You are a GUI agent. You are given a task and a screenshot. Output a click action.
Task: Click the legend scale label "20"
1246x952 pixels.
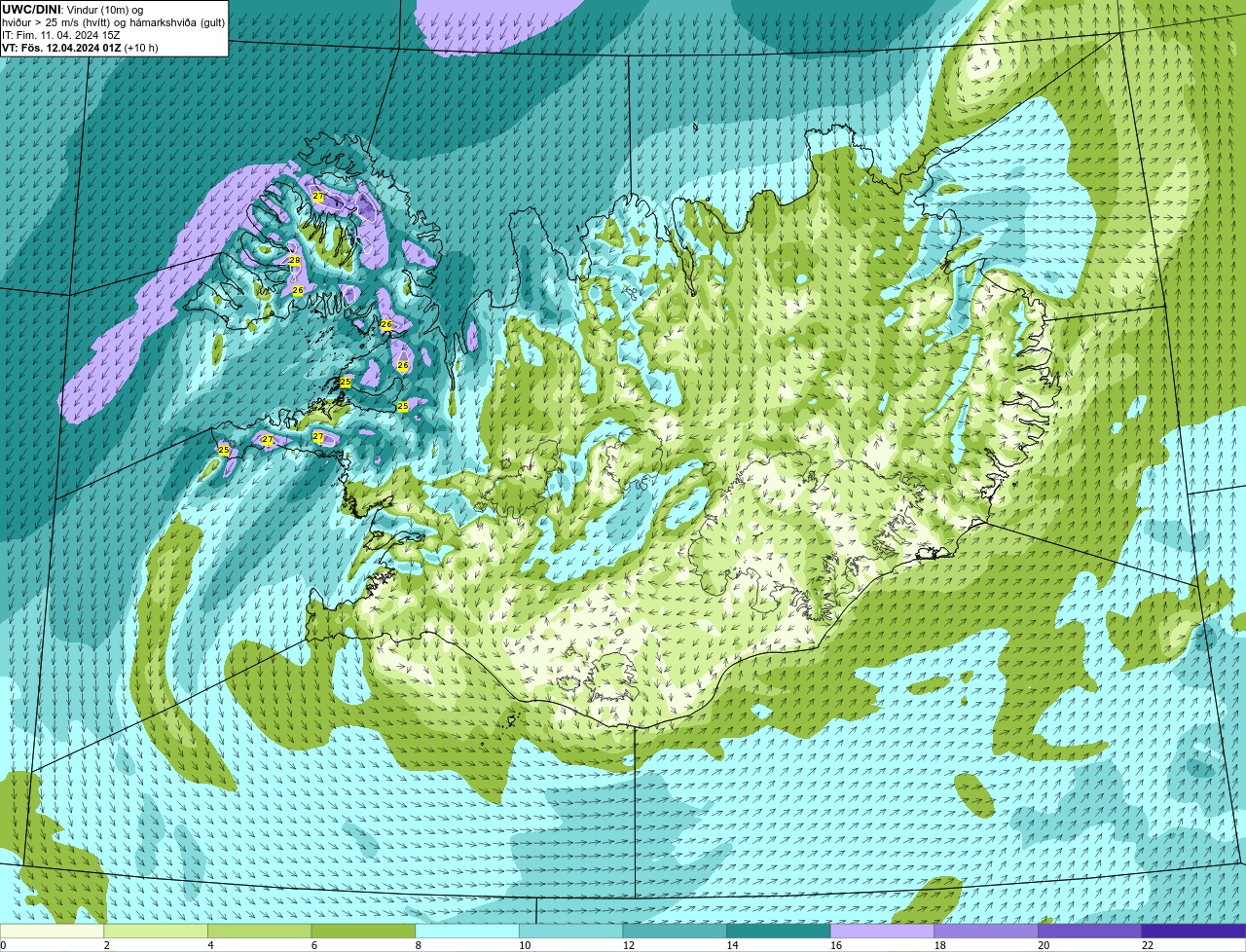pyautogui.click(x=1044, y=945)
